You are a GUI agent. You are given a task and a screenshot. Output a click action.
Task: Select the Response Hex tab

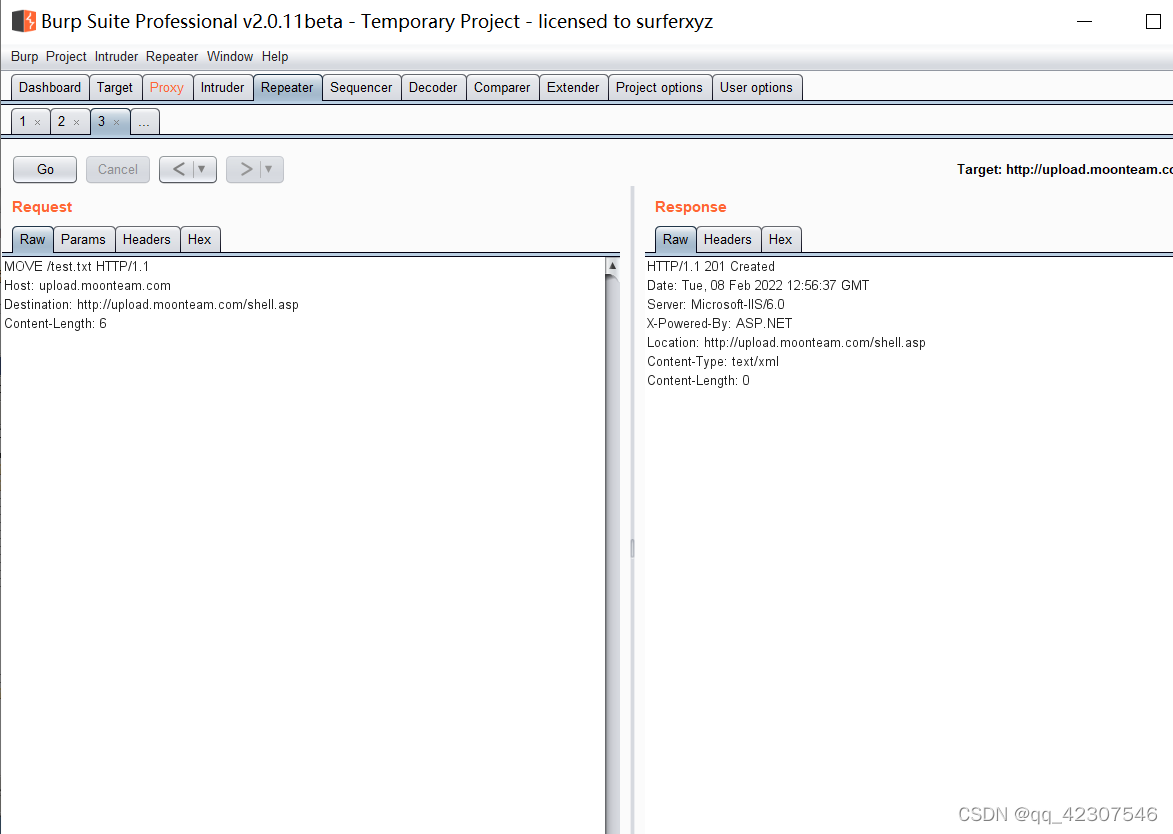point(780,239)
